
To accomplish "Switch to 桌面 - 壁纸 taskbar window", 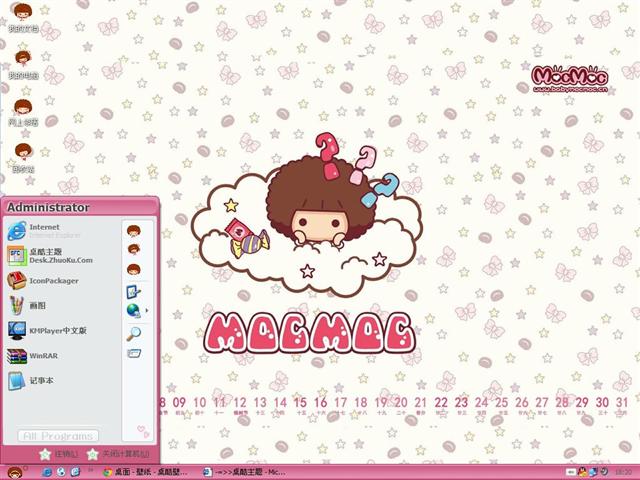I will pyautogui.click(x=145, y=472).
